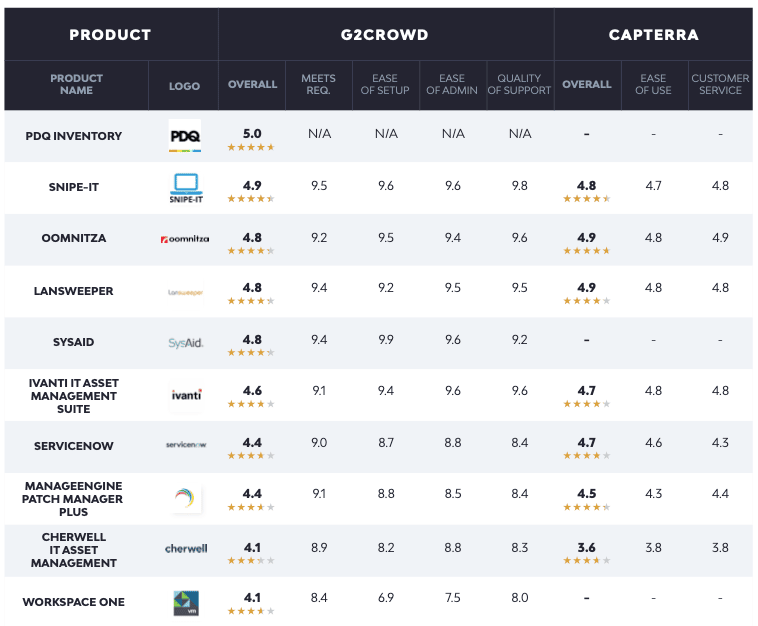Click Workspace ONE G2Crowd star rating

point(251,611)
